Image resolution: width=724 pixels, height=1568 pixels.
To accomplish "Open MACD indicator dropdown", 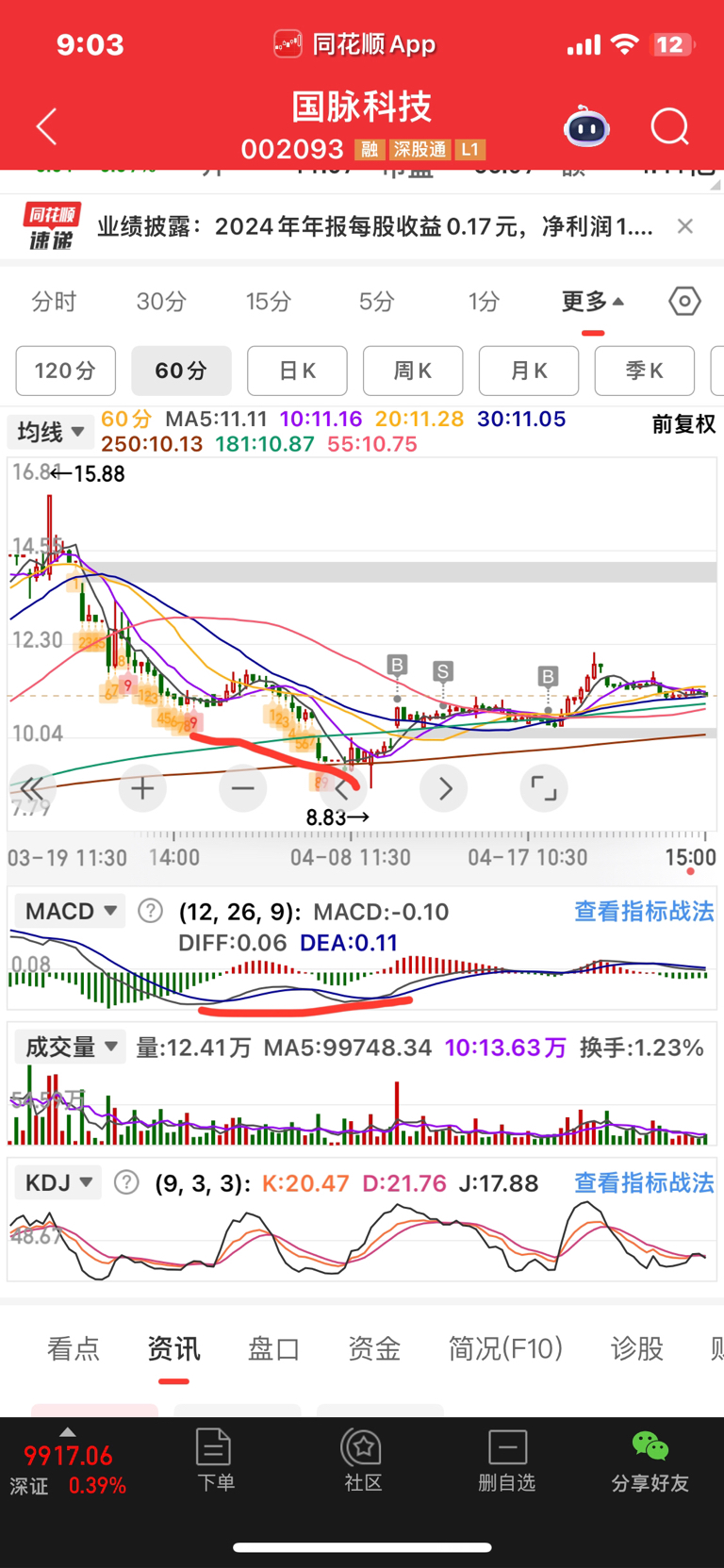I will (x=70, y=912).
